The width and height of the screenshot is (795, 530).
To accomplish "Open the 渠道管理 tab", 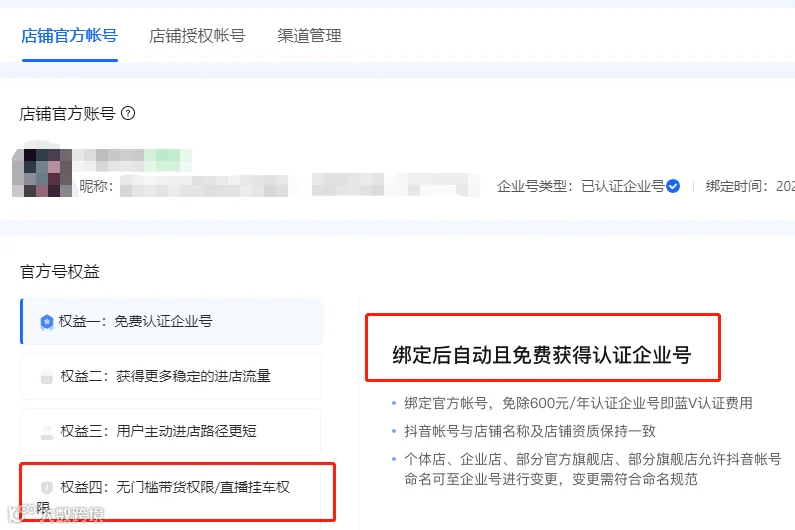I will [x=309, y=36].
